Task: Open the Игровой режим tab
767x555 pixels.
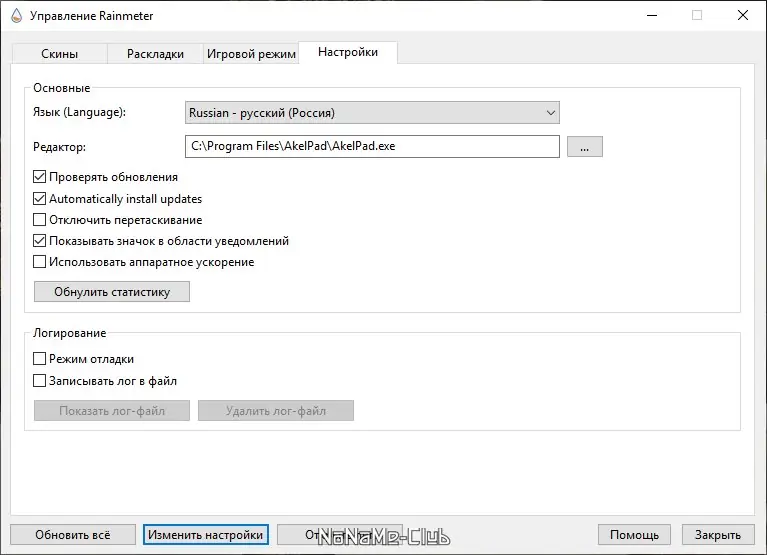Action: click(251, 54)
